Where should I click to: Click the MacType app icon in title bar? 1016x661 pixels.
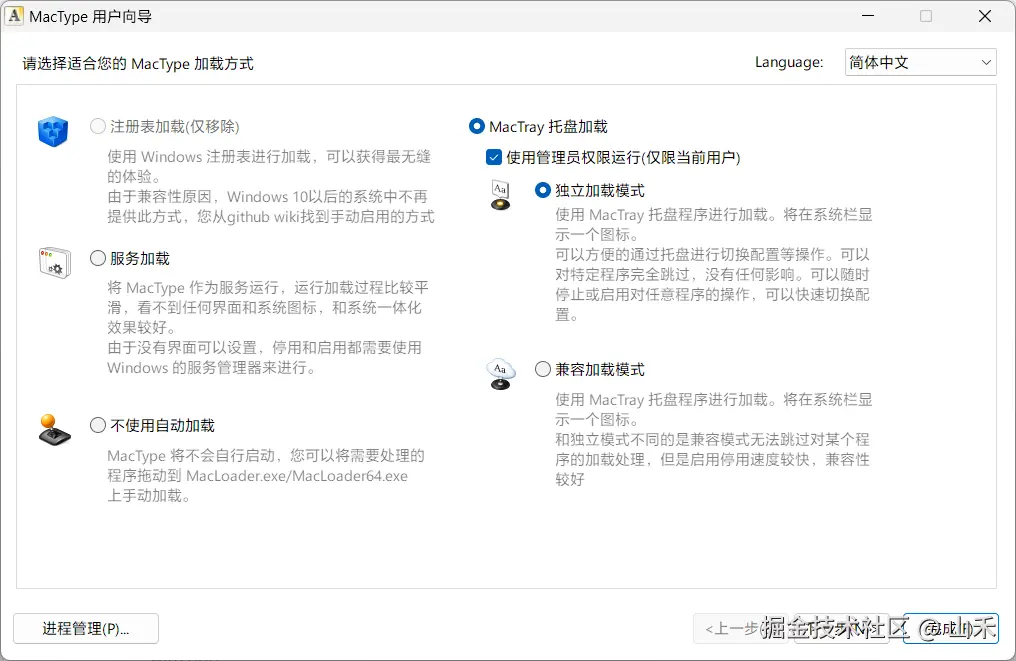coord(14,16)
